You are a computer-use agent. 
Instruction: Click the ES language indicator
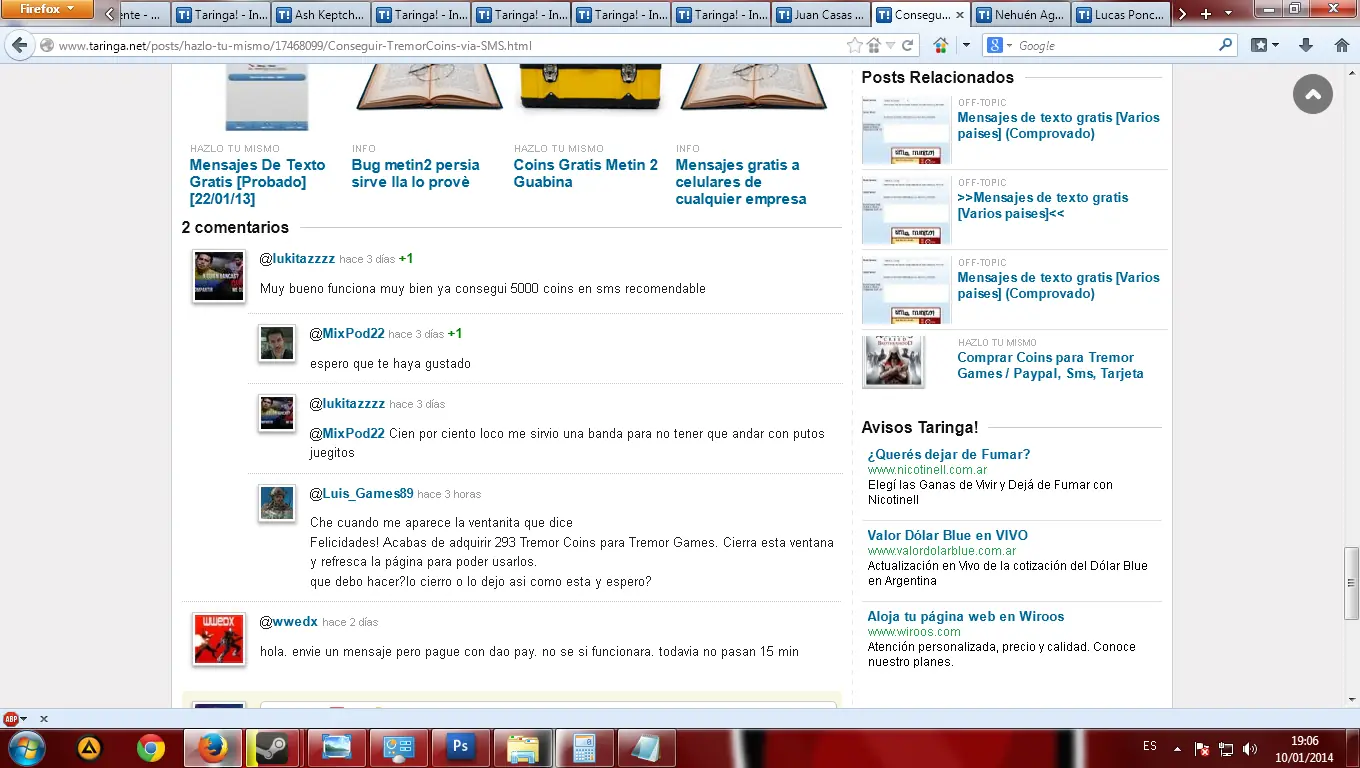tap(1149, 747)
